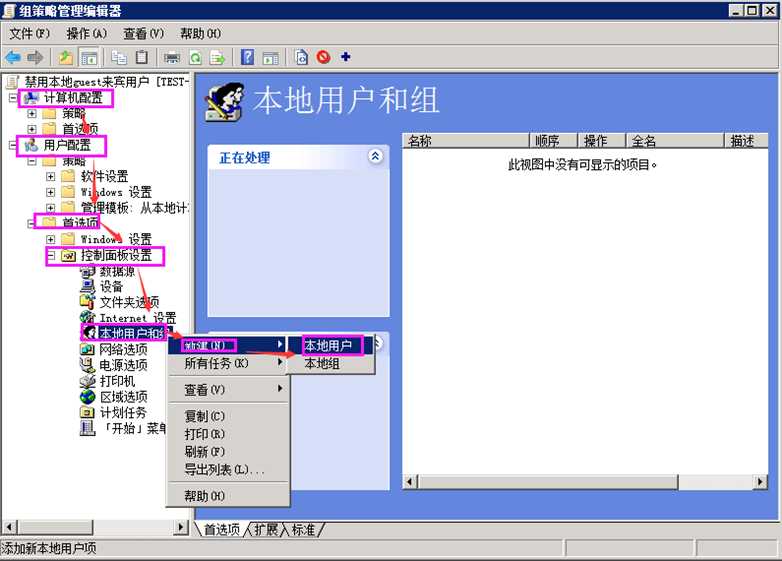Viewport: 782px width, 561px height.
Task: Click tree pane horizontal scrollbar left arrow
Action: point(10,527)
